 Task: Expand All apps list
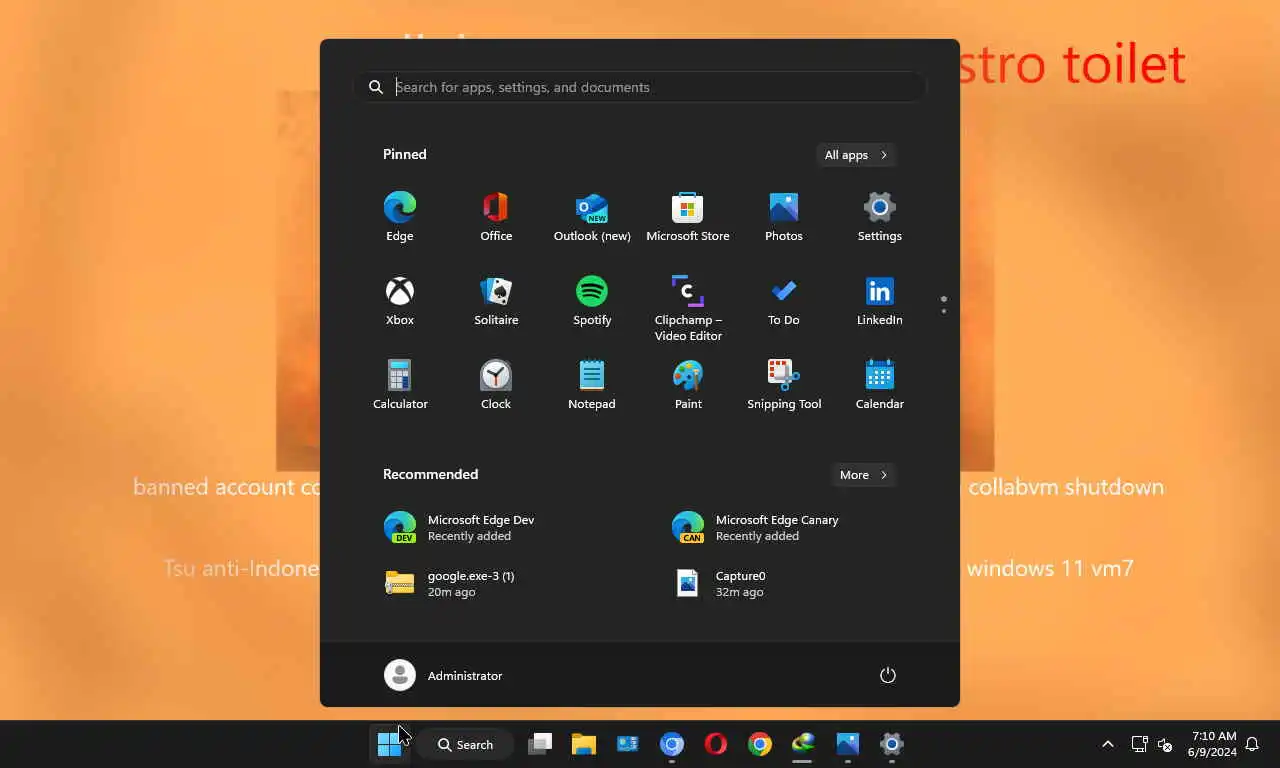click(x=856, y=155)
